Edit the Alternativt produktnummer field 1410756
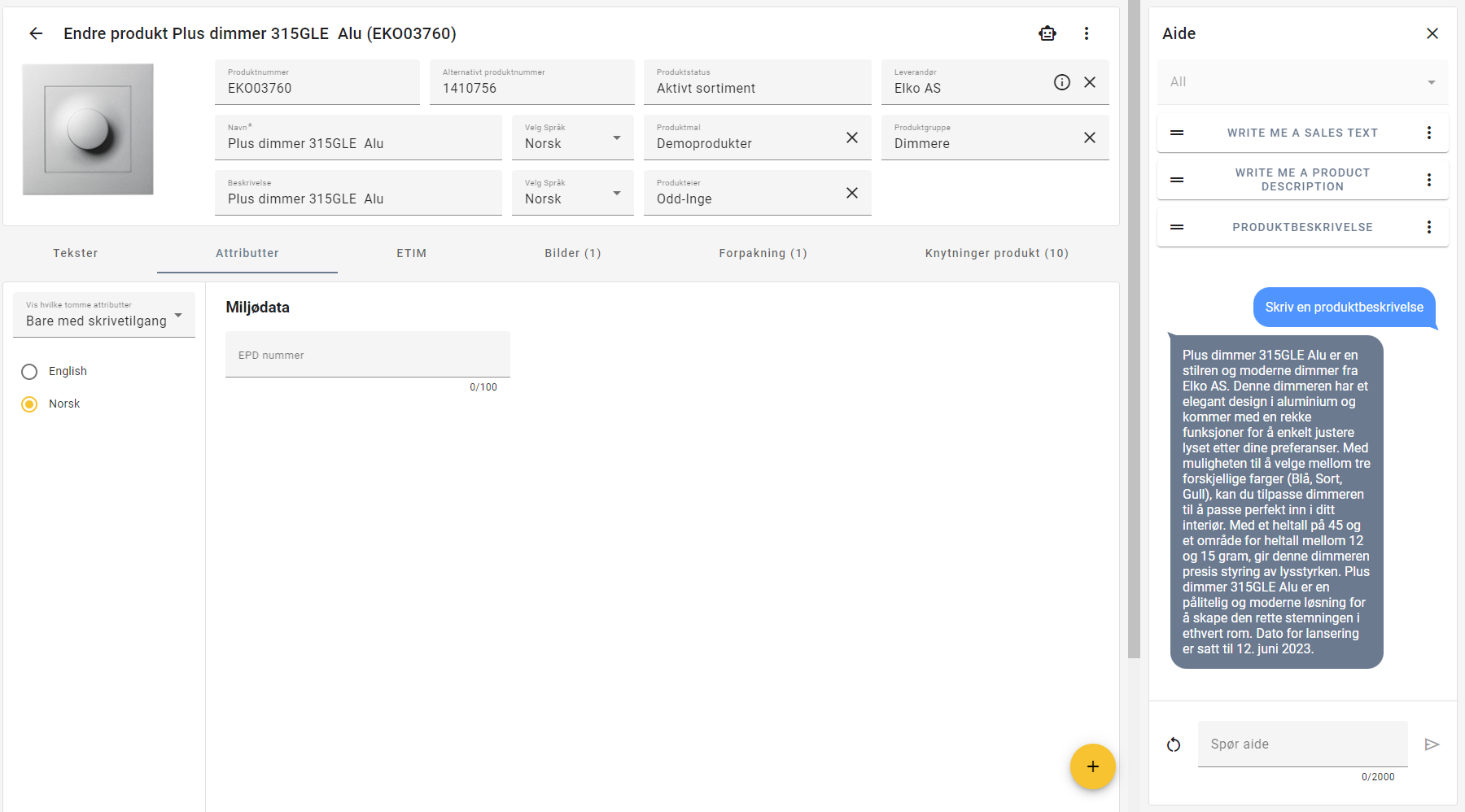This screenshot has height=812, width=1465. click(x=532, y=82)
